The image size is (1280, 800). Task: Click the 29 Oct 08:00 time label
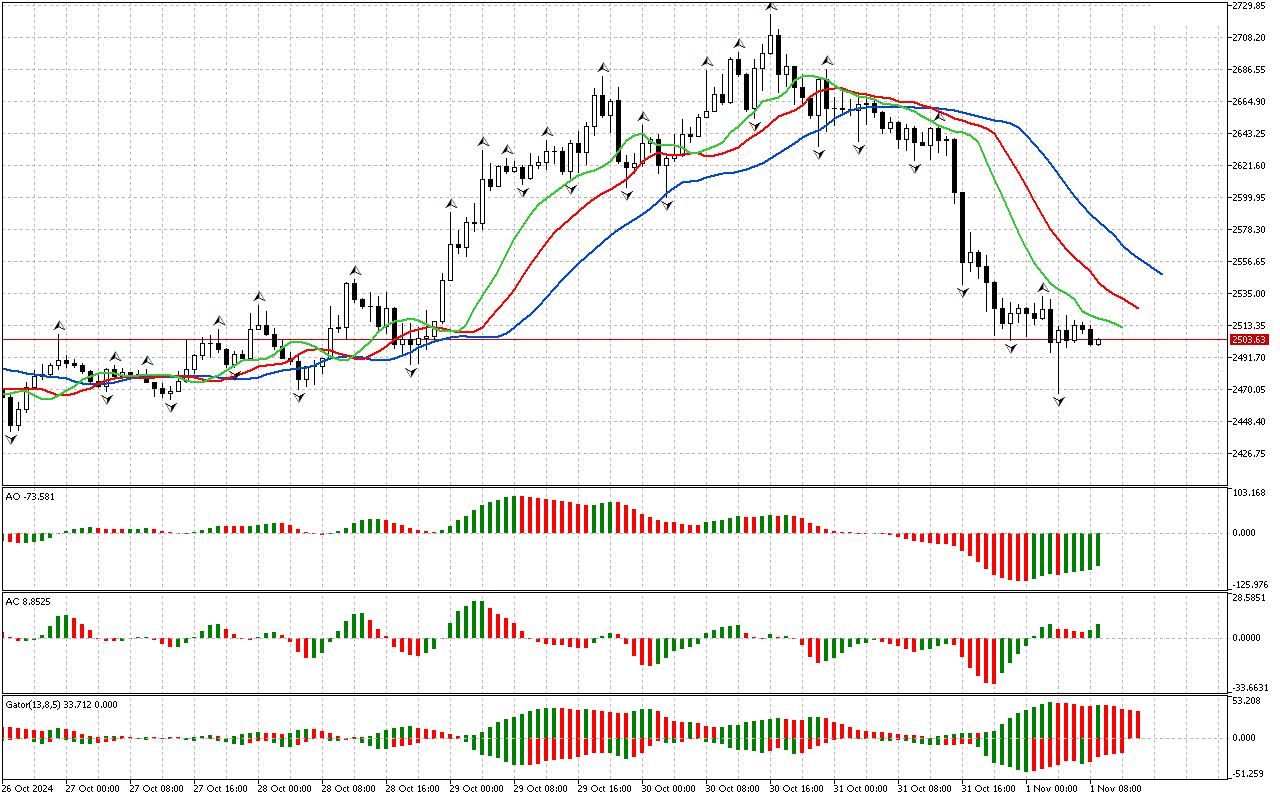[540, 789]
